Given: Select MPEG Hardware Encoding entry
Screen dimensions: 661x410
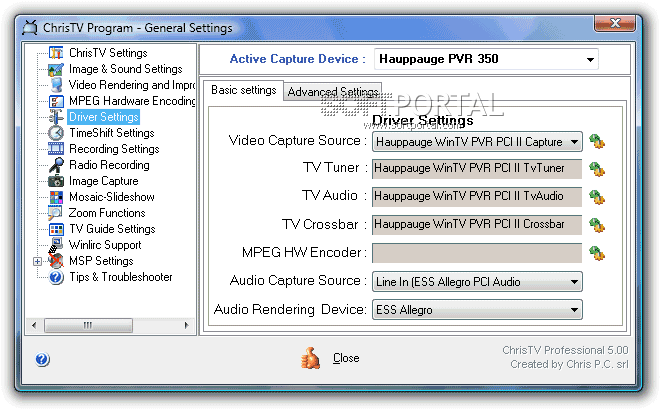Looking at the screenshot, I should tap(132, 101).
